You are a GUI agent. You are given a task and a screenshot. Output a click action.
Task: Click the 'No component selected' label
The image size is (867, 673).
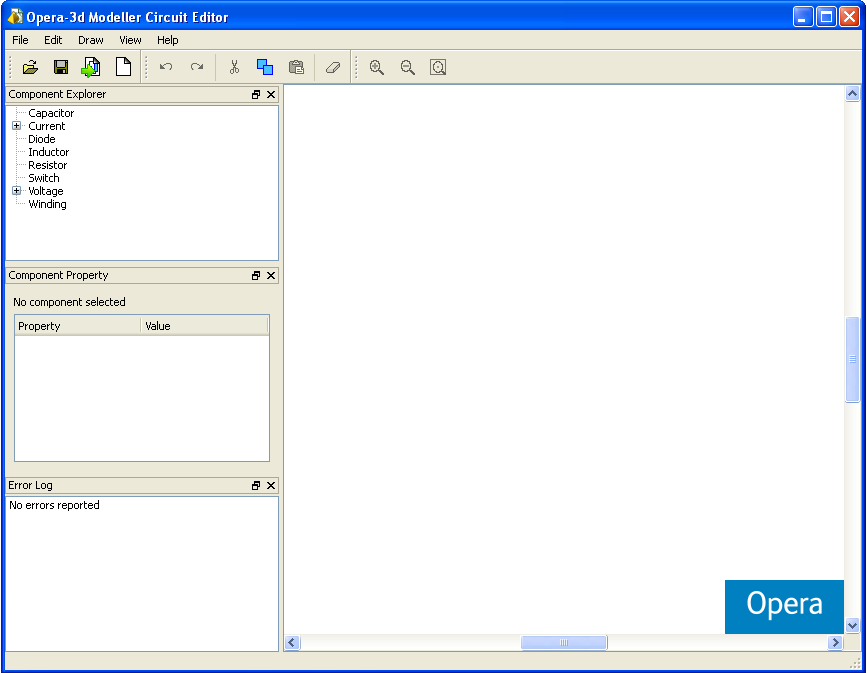tap(69, 302)
